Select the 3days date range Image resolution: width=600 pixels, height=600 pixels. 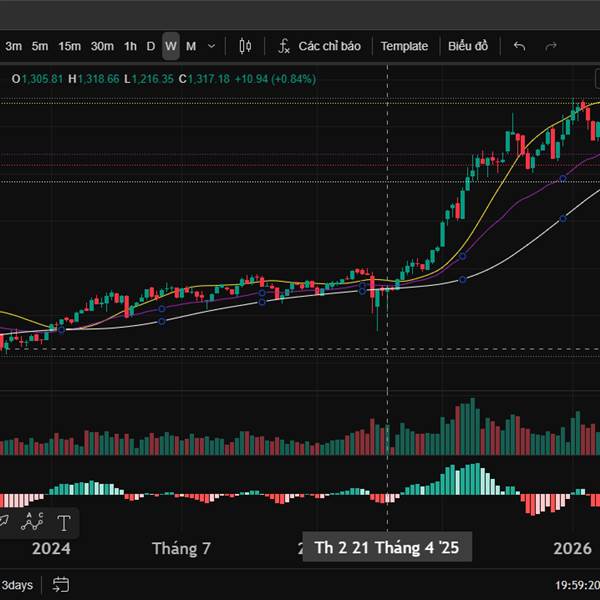point(17,585)
